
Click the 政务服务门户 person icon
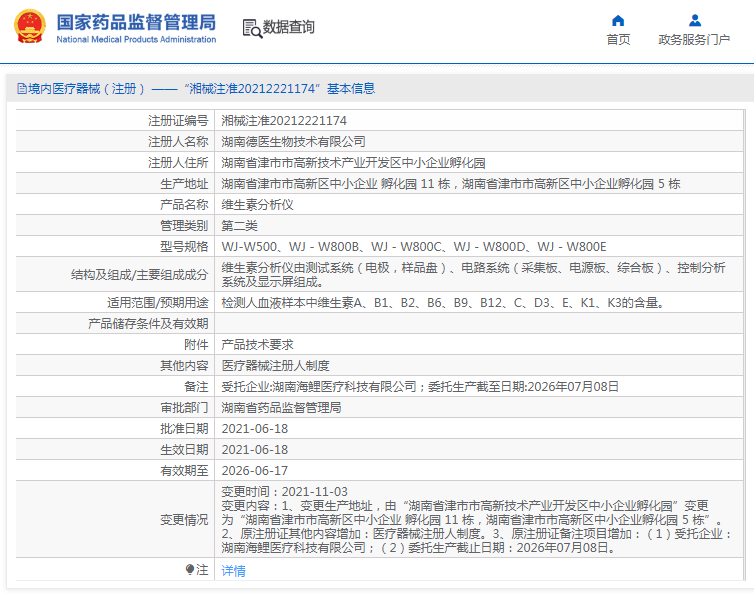coord(694,20)
